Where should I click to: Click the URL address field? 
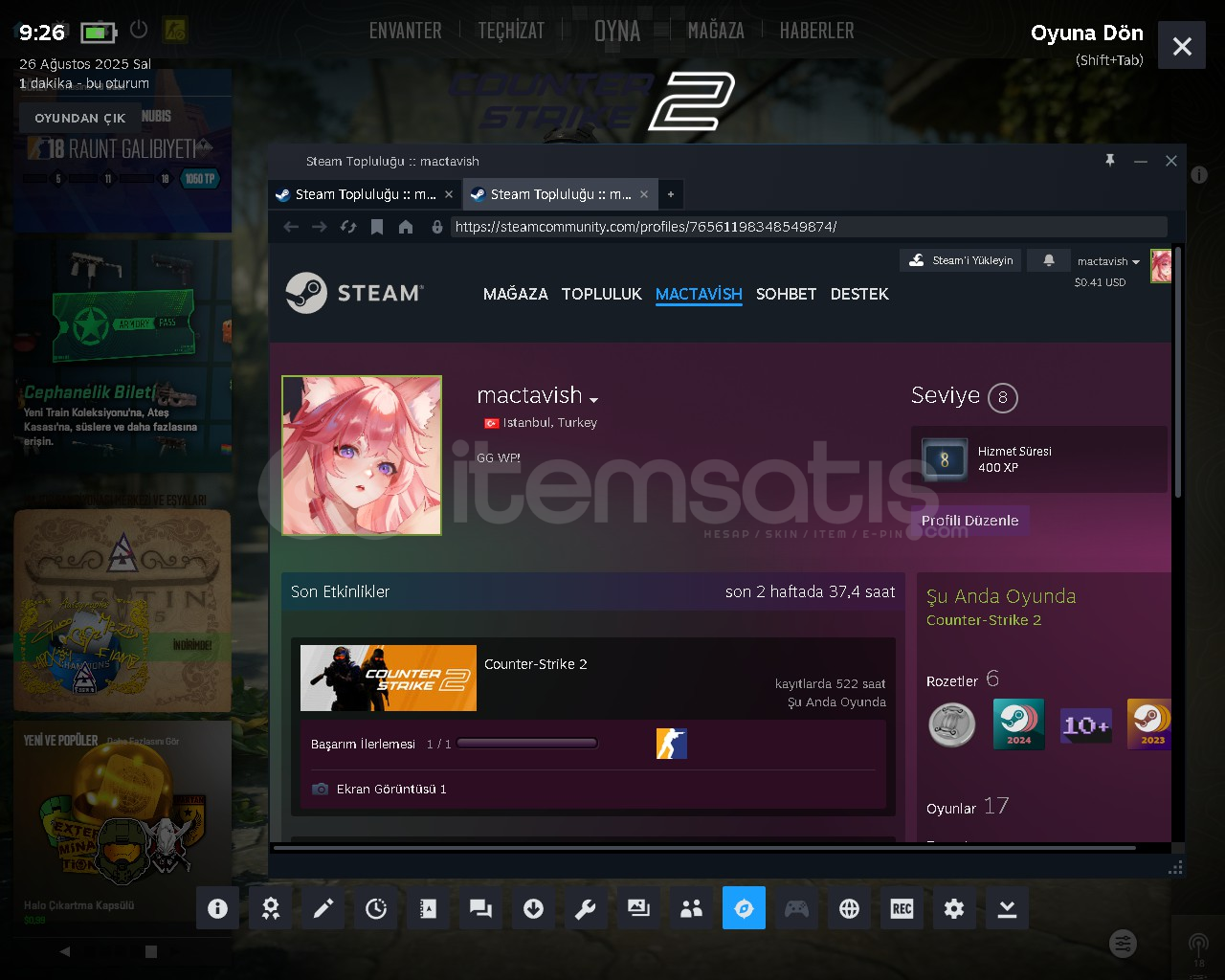tap(809, 227)
